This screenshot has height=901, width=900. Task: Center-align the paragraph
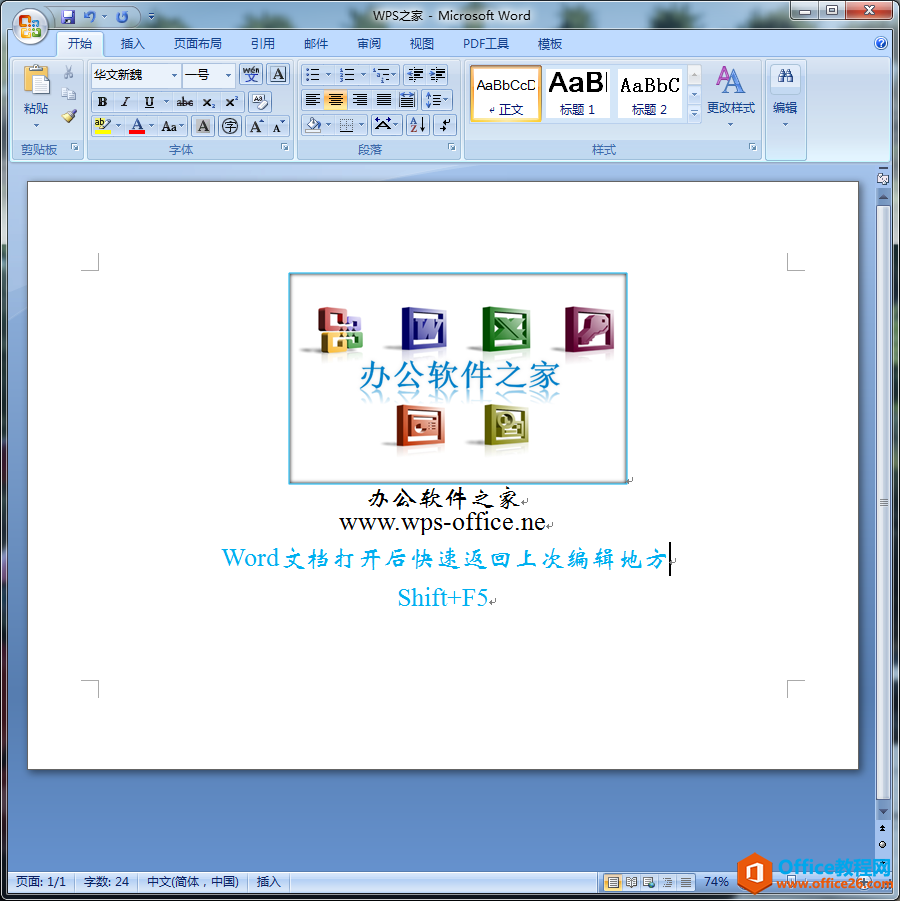[x=336, y=100]
